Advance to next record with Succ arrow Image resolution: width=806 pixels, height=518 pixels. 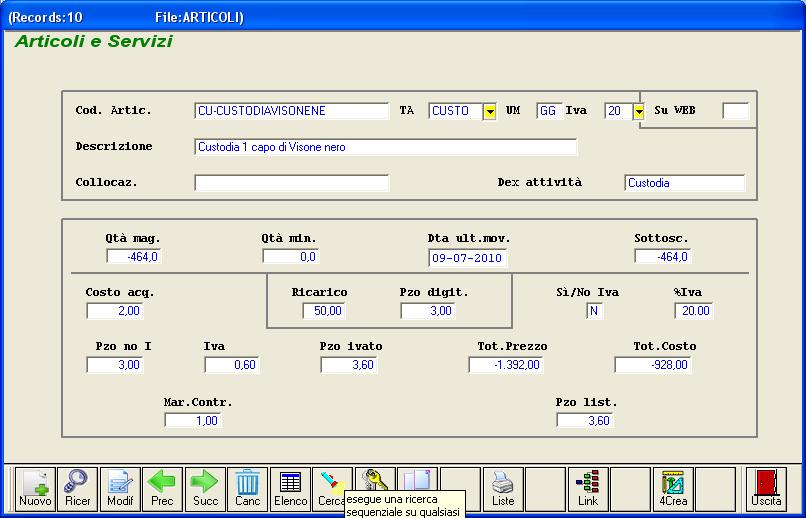[205, 489]
